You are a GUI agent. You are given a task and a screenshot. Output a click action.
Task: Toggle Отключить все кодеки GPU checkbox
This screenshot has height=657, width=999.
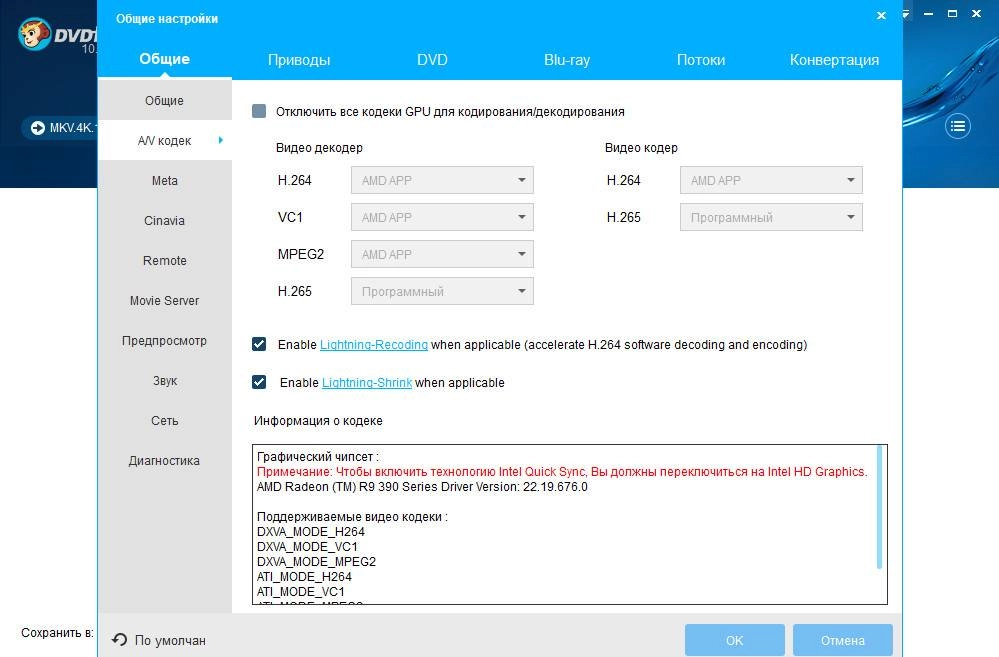tap(259, 111)
